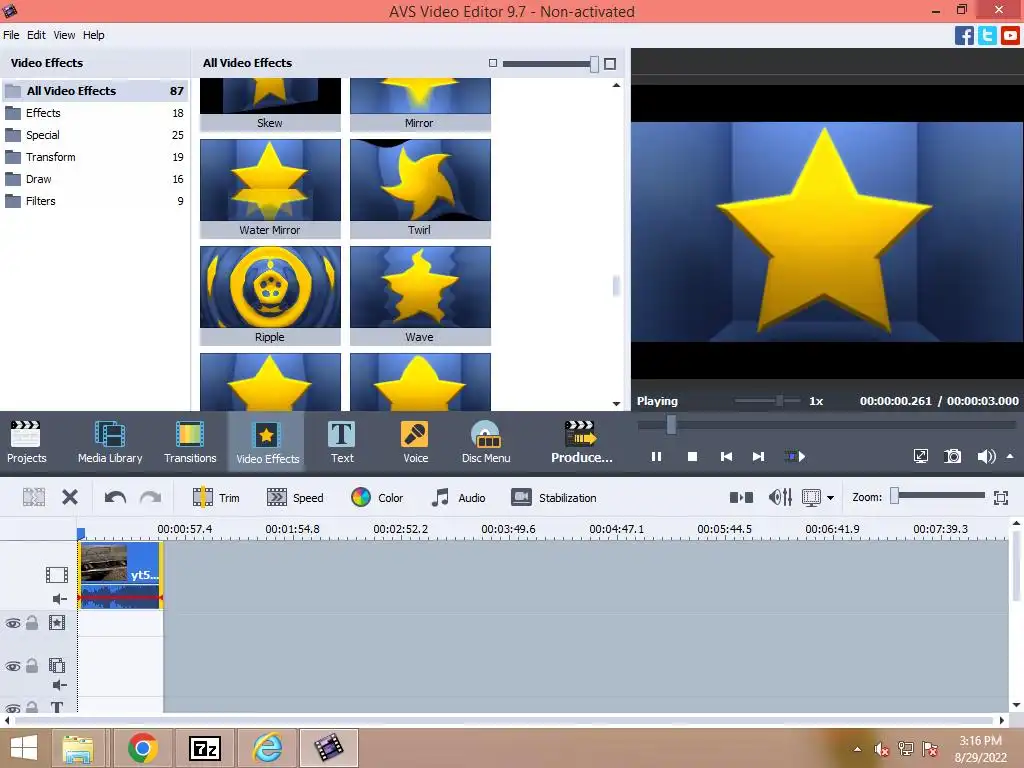Select the yt5 video clip on timeline

click(x=120, y=575)
